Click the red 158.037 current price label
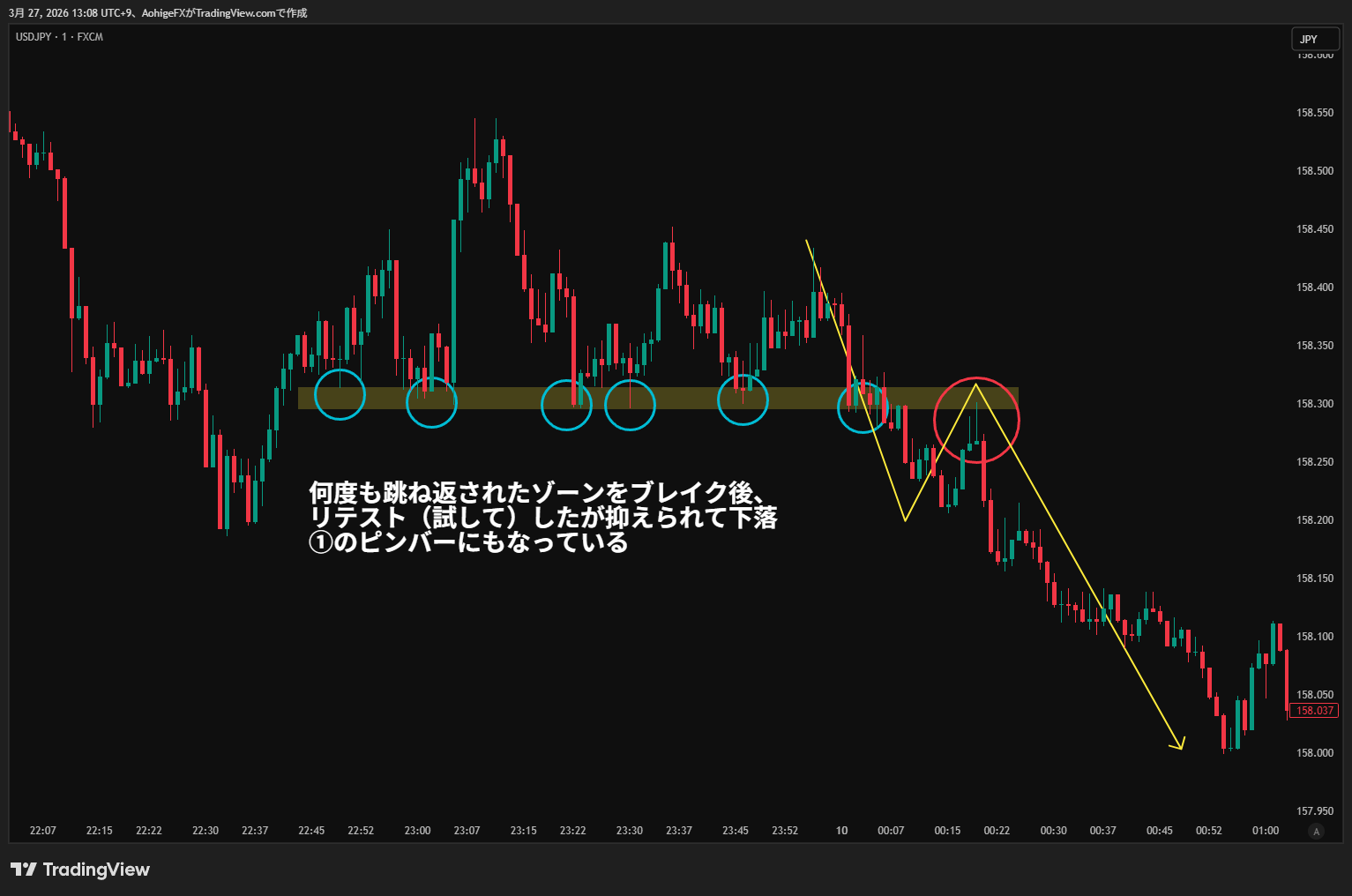Screen dimensions: 1352x896 coord(1314,711)
